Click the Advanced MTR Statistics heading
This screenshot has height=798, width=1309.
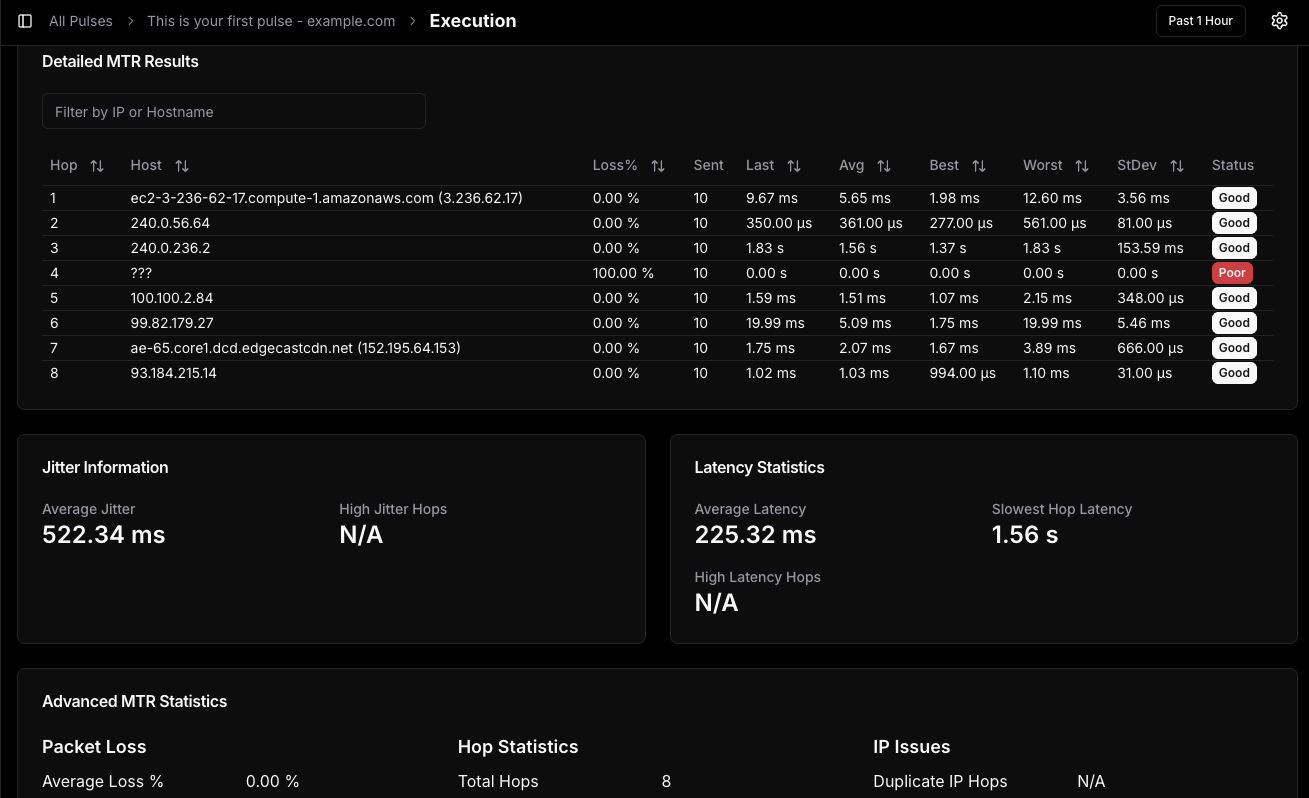pyautogui.click(x=135, y=701)
